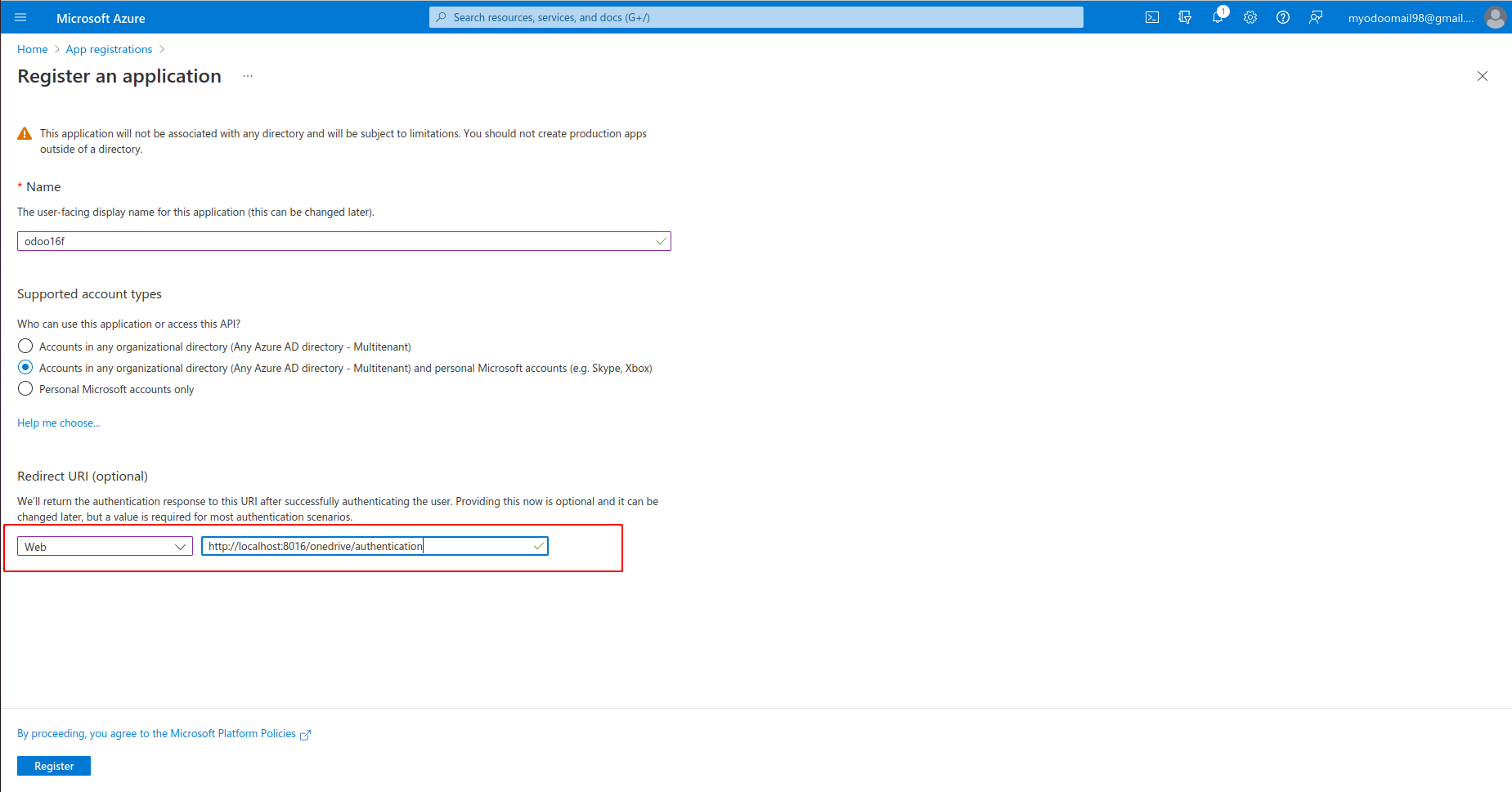Click the Register button
Image resolution: width=1512 pixels, height=792 pixels.
point(54,766)
